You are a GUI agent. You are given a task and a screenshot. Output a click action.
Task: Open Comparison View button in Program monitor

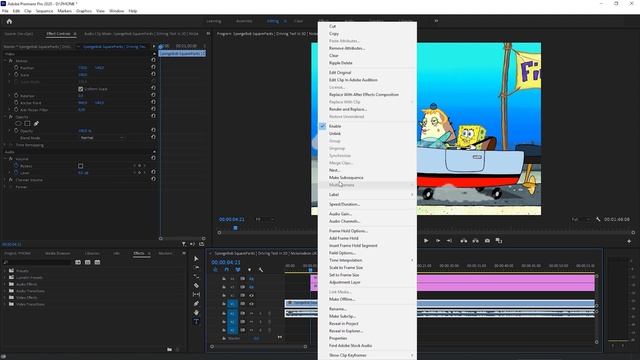[x=499, y=241]
